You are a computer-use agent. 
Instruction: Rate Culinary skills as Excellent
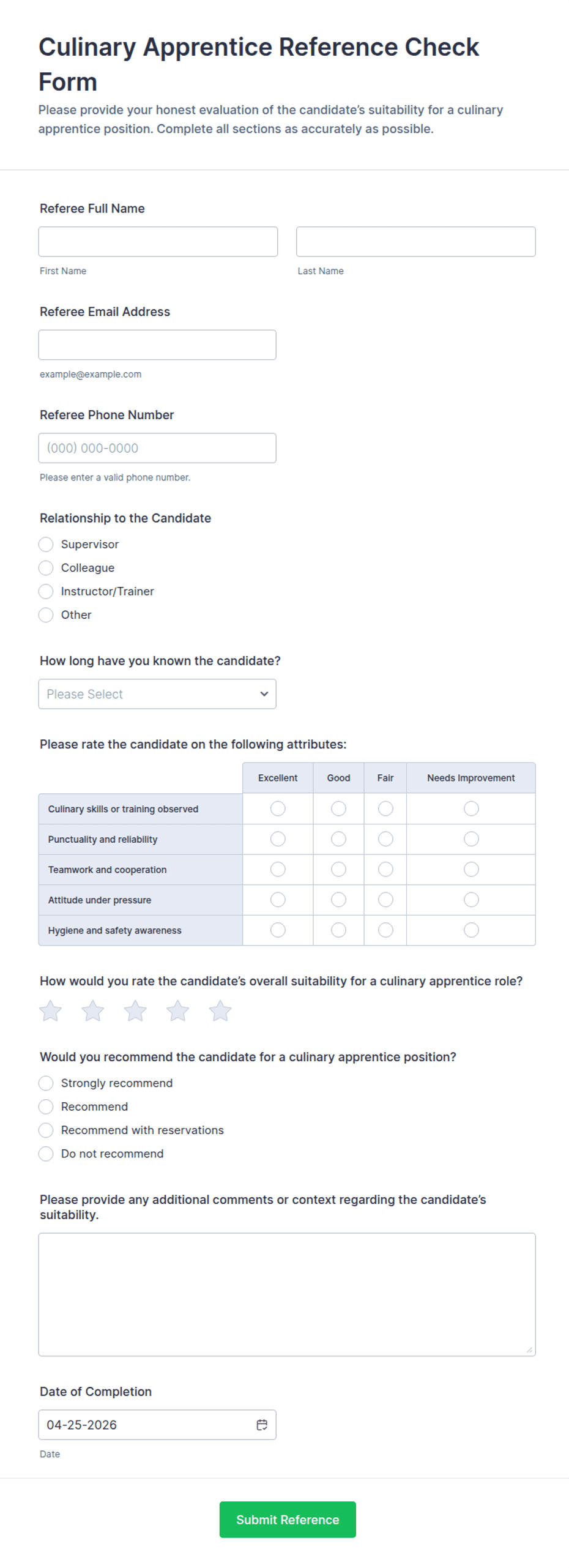(278, 808)
